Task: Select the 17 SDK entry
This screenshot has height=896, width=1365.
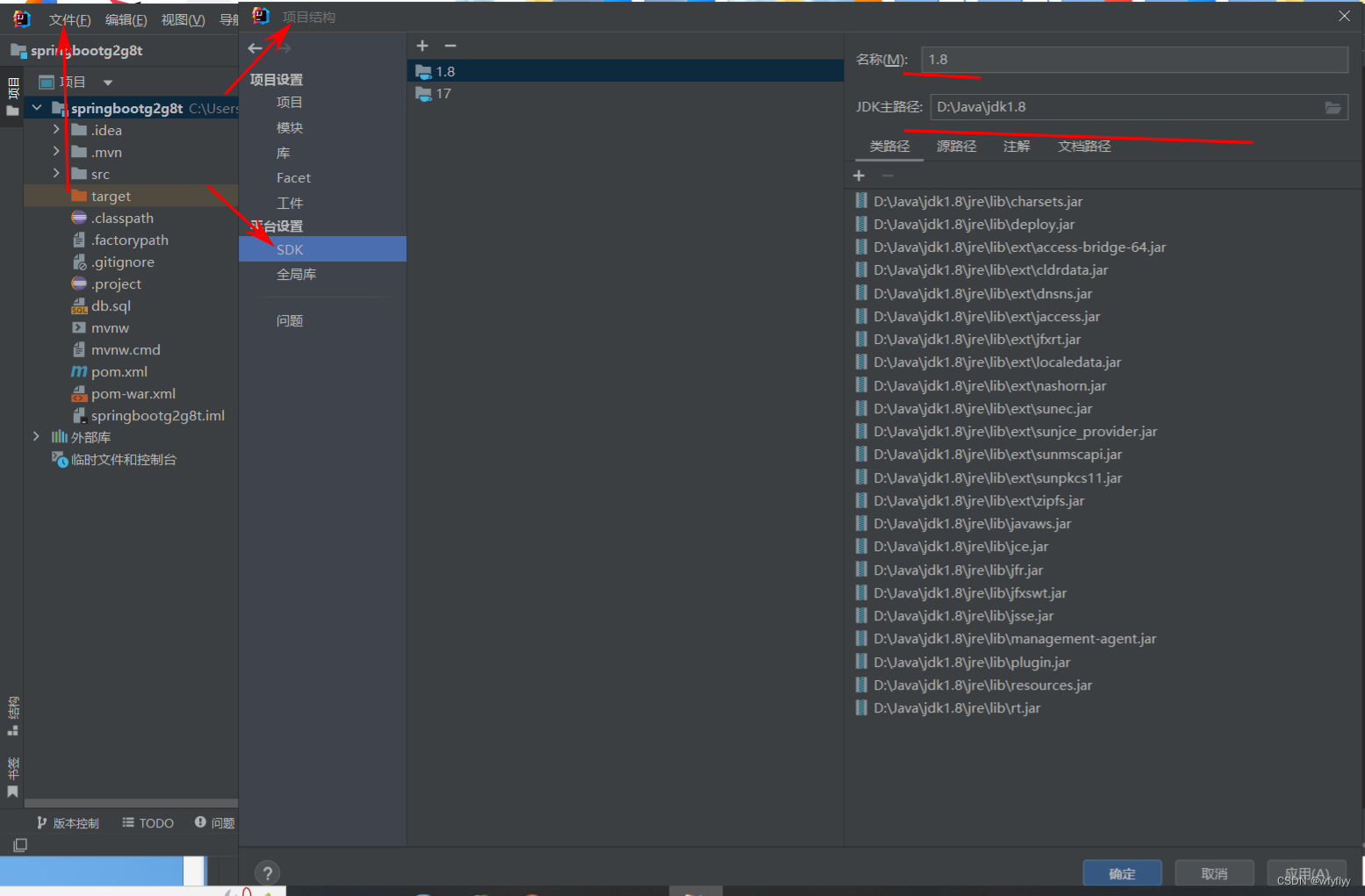Action: tap(625, 94)
